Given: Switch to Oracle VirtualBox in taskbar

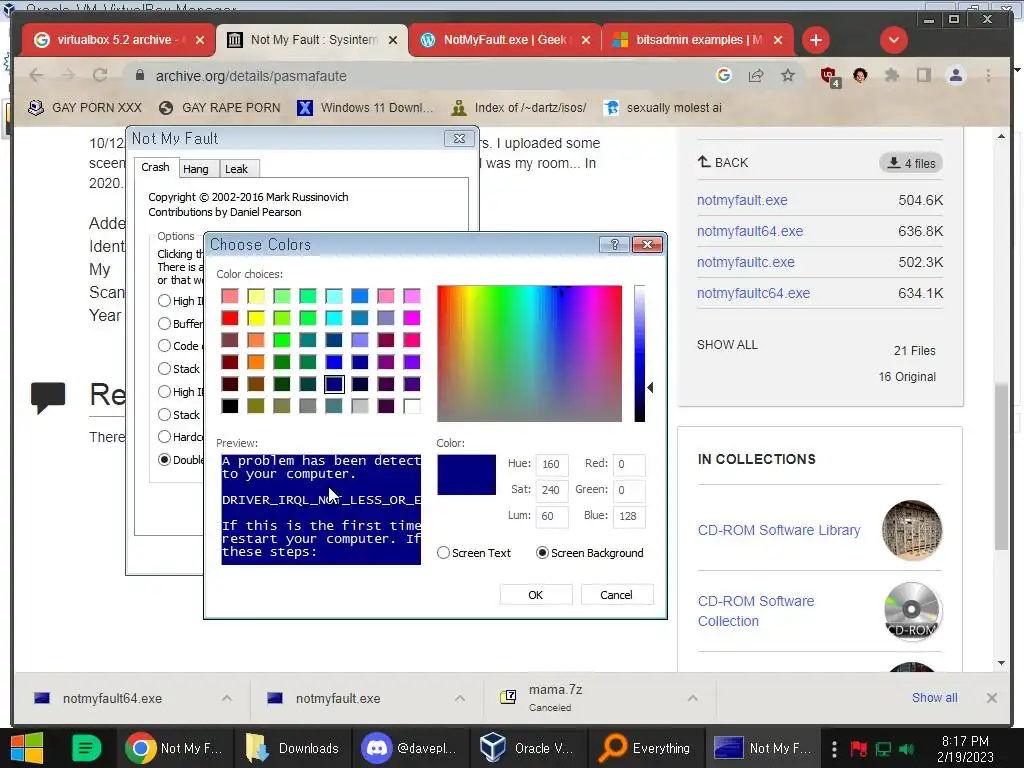Looking at the screenshot, I should click(528, 748).
